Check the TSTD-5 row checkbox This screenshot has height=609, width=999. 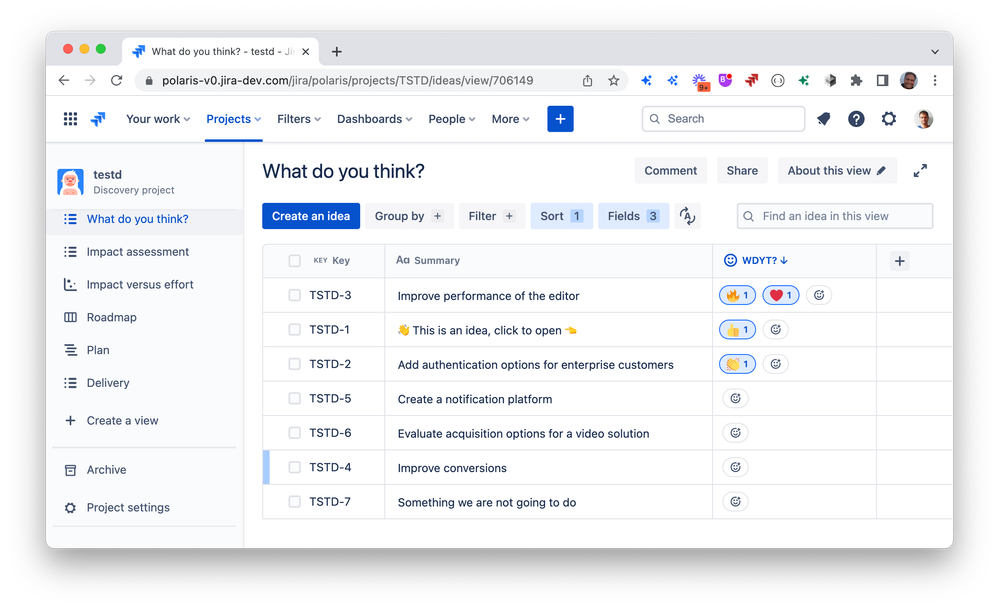click(294, 398)
